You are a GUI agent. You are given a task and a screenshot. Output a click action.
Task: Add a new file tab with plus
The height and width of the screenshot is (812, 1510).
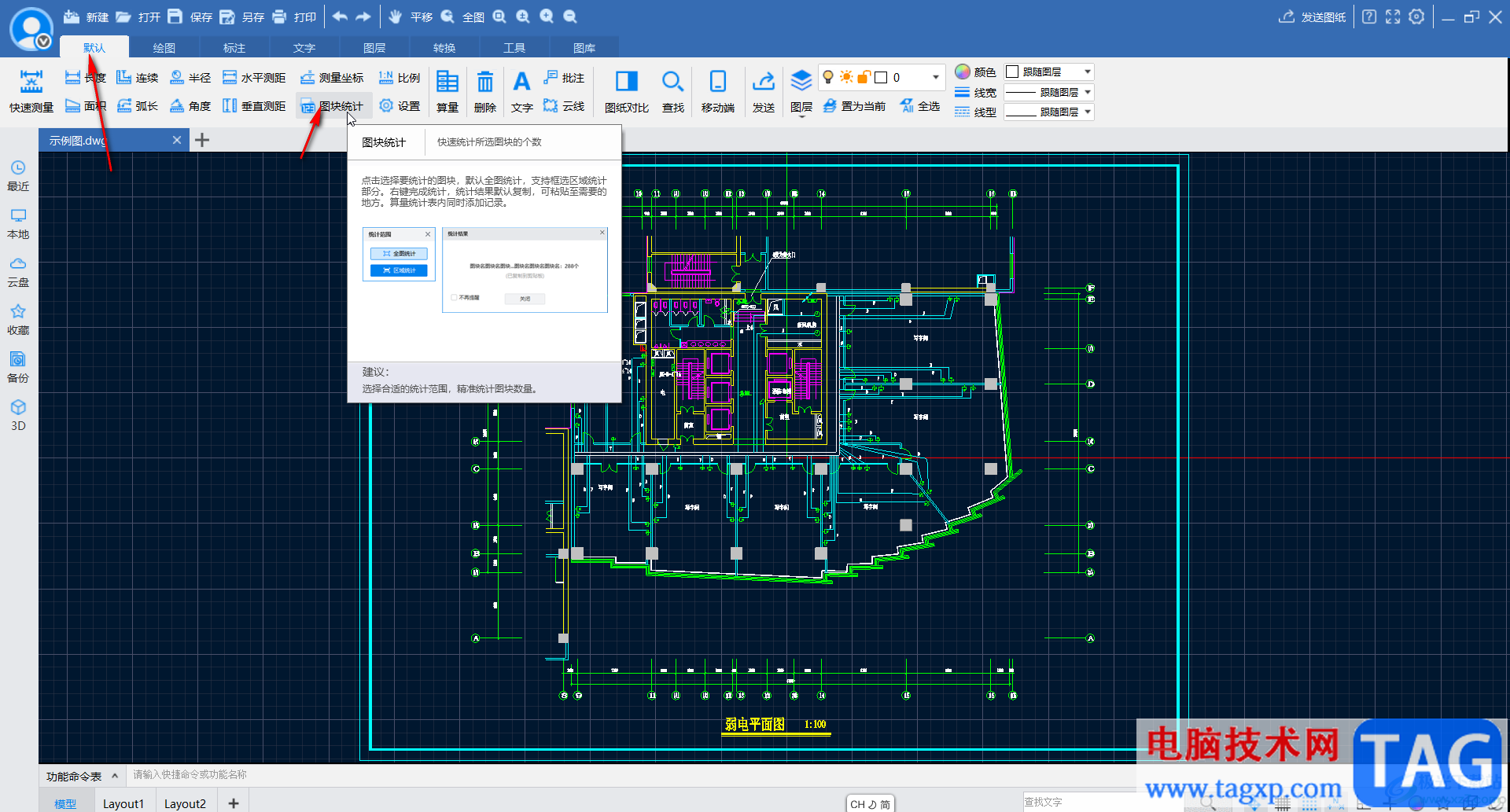(x=202, y=140)
